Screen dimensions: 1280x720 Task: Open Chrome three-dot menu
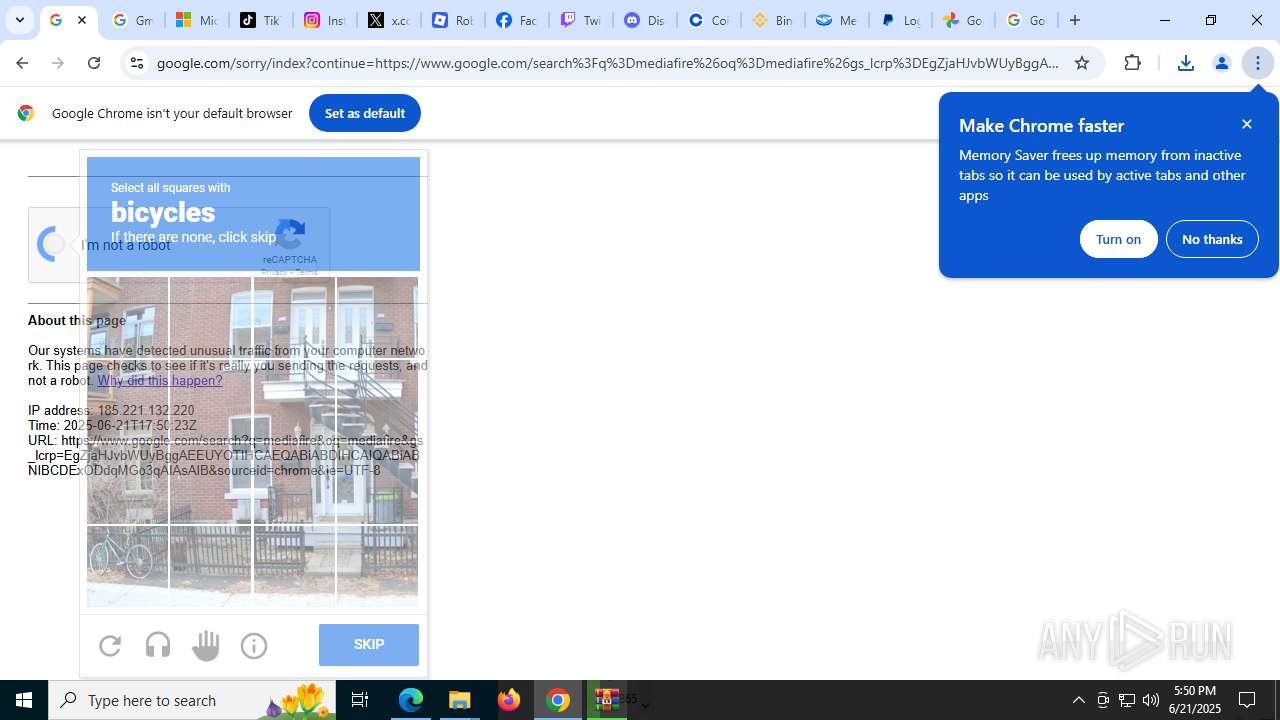pos(1258,63)
